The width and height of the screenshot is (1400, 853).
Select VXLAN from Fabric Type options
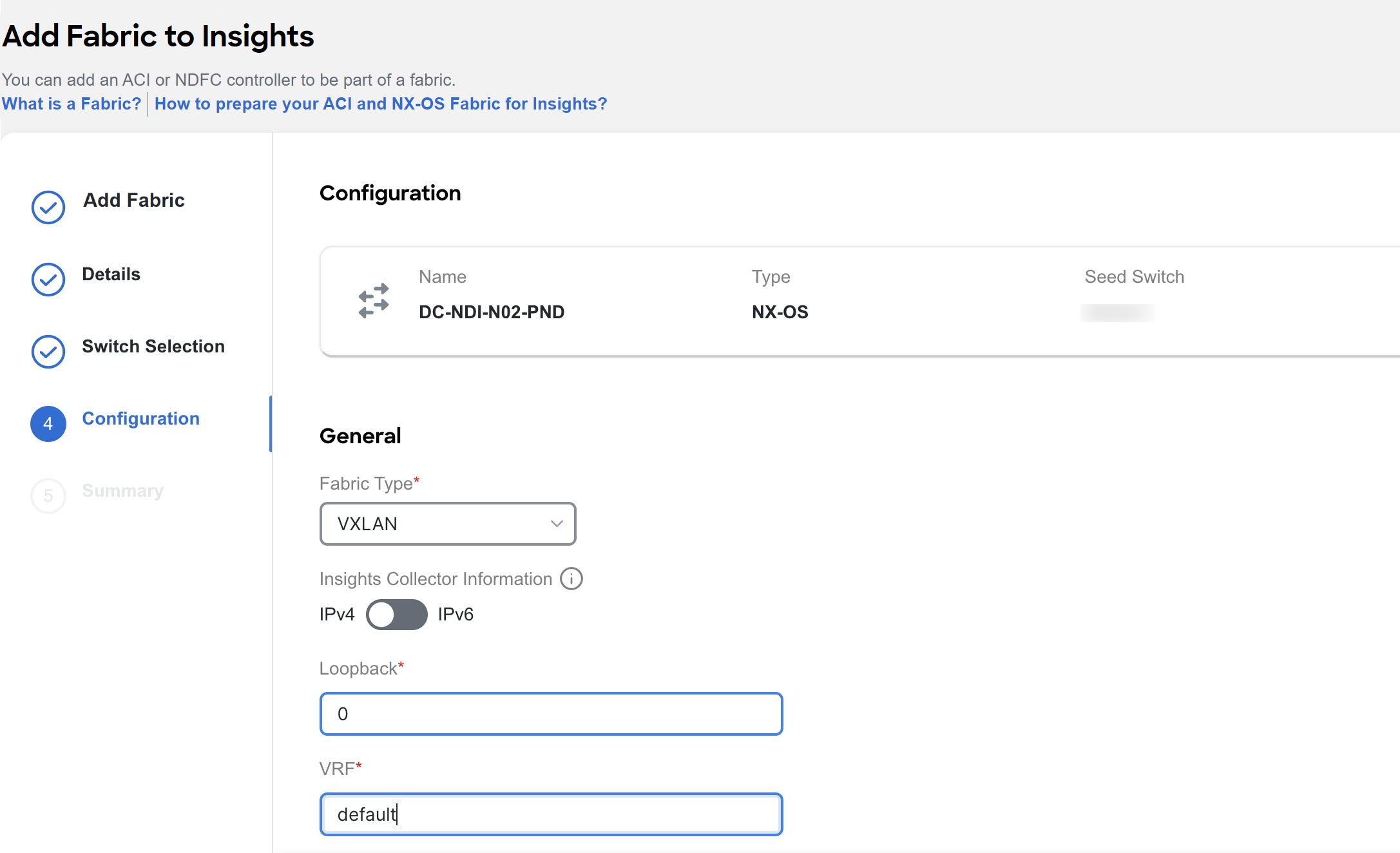[x=447, y=523]
